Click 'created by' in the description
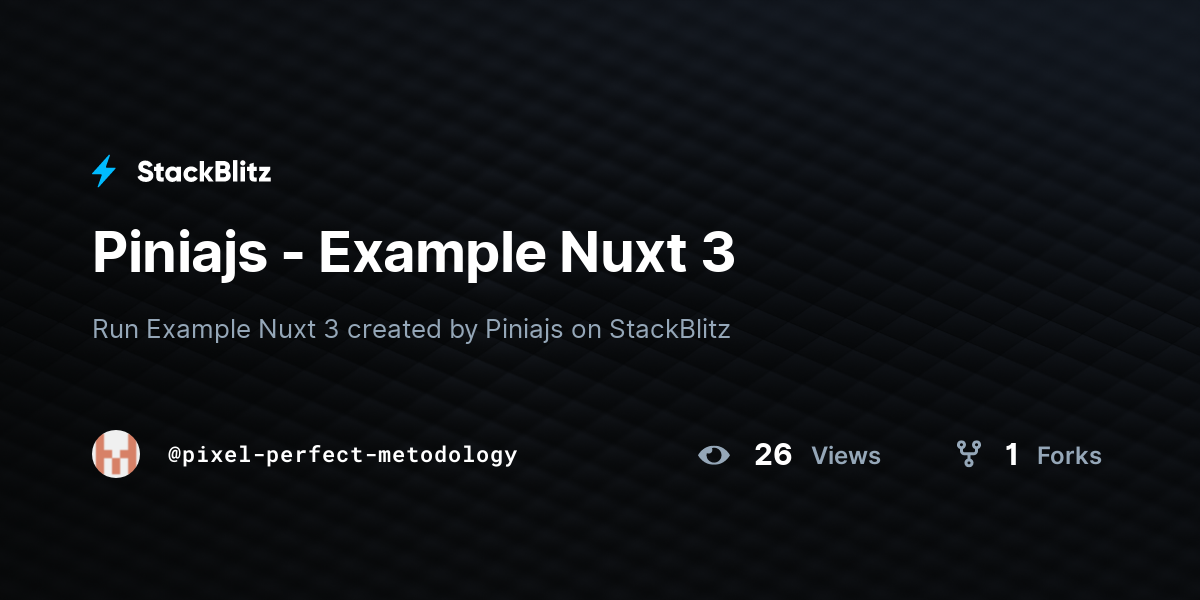Viewport: 1200px width, 600px height. coord(412,329)
